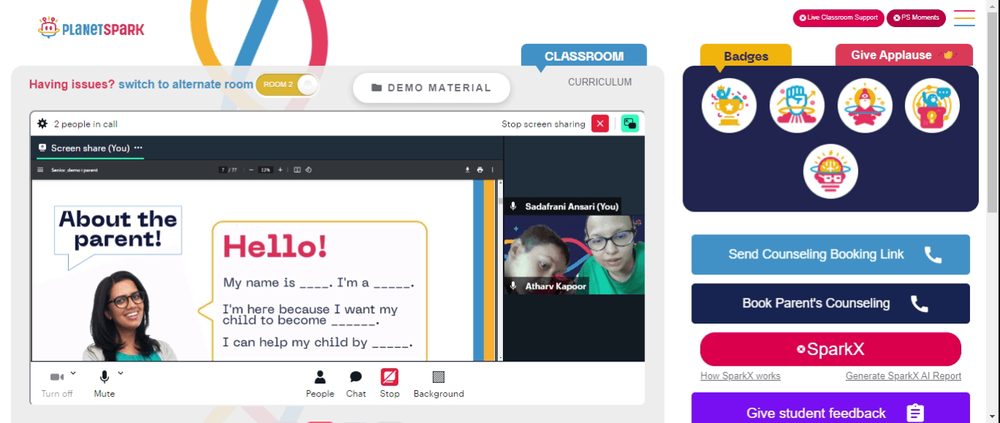1000x423 pixels.
Task: Open DEMO MATERIAL folder button
Action: 432,88
